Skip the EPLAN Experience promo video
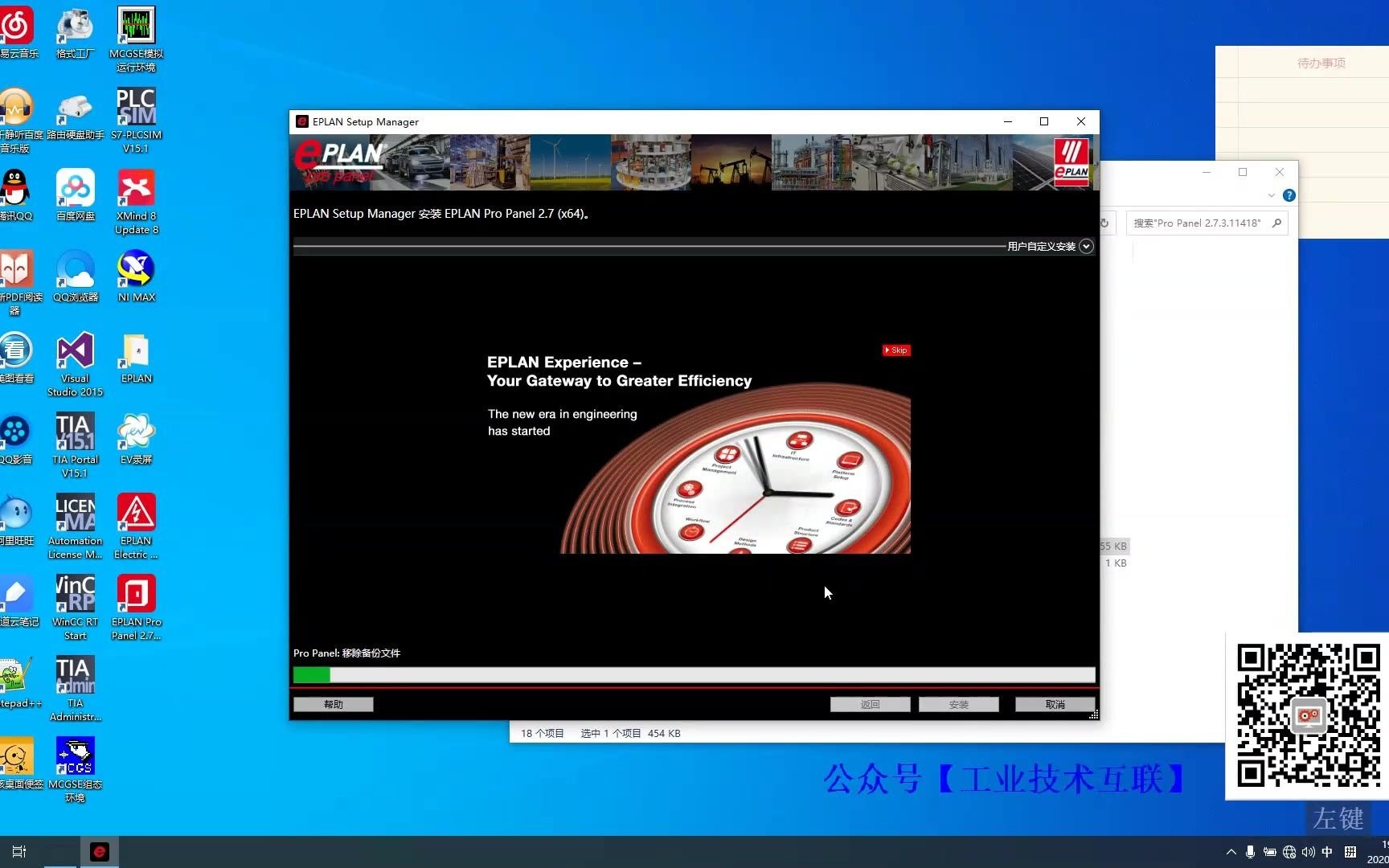 click(895, 350)
